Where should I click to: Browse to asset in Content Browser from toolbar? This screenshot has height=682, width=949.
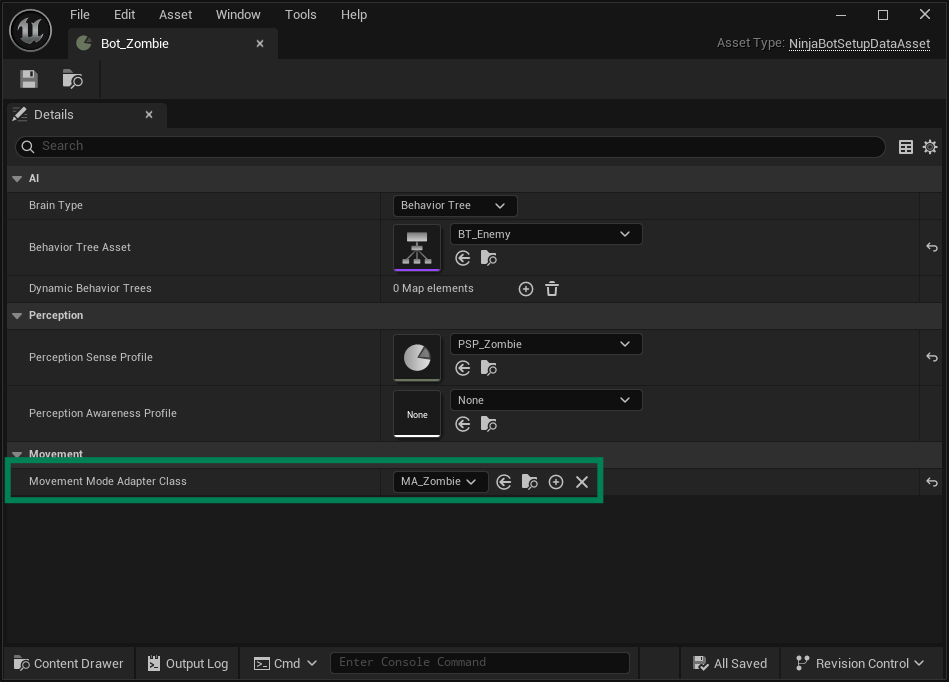(x=71, y=78)
